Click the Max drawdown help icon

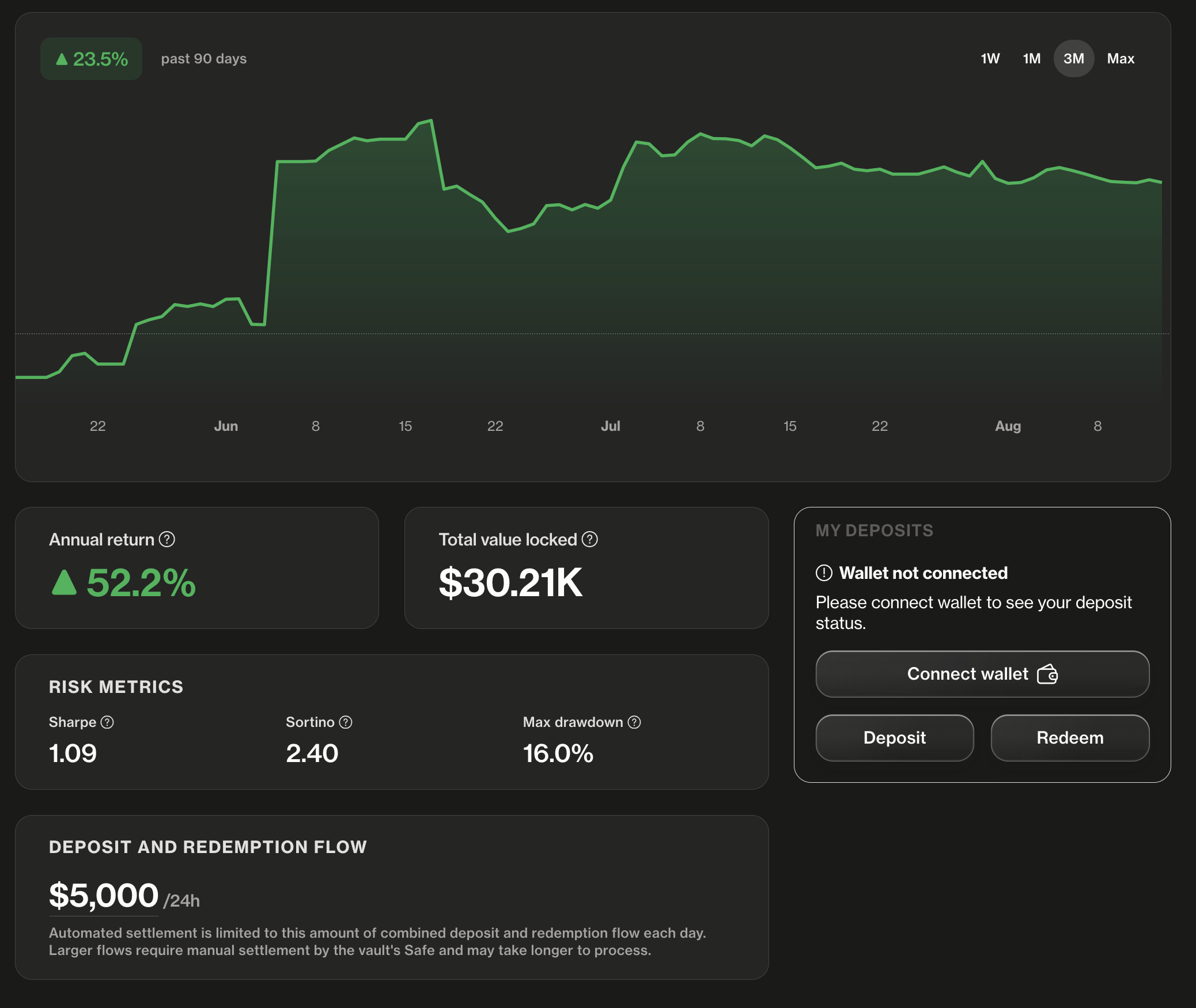634,722
